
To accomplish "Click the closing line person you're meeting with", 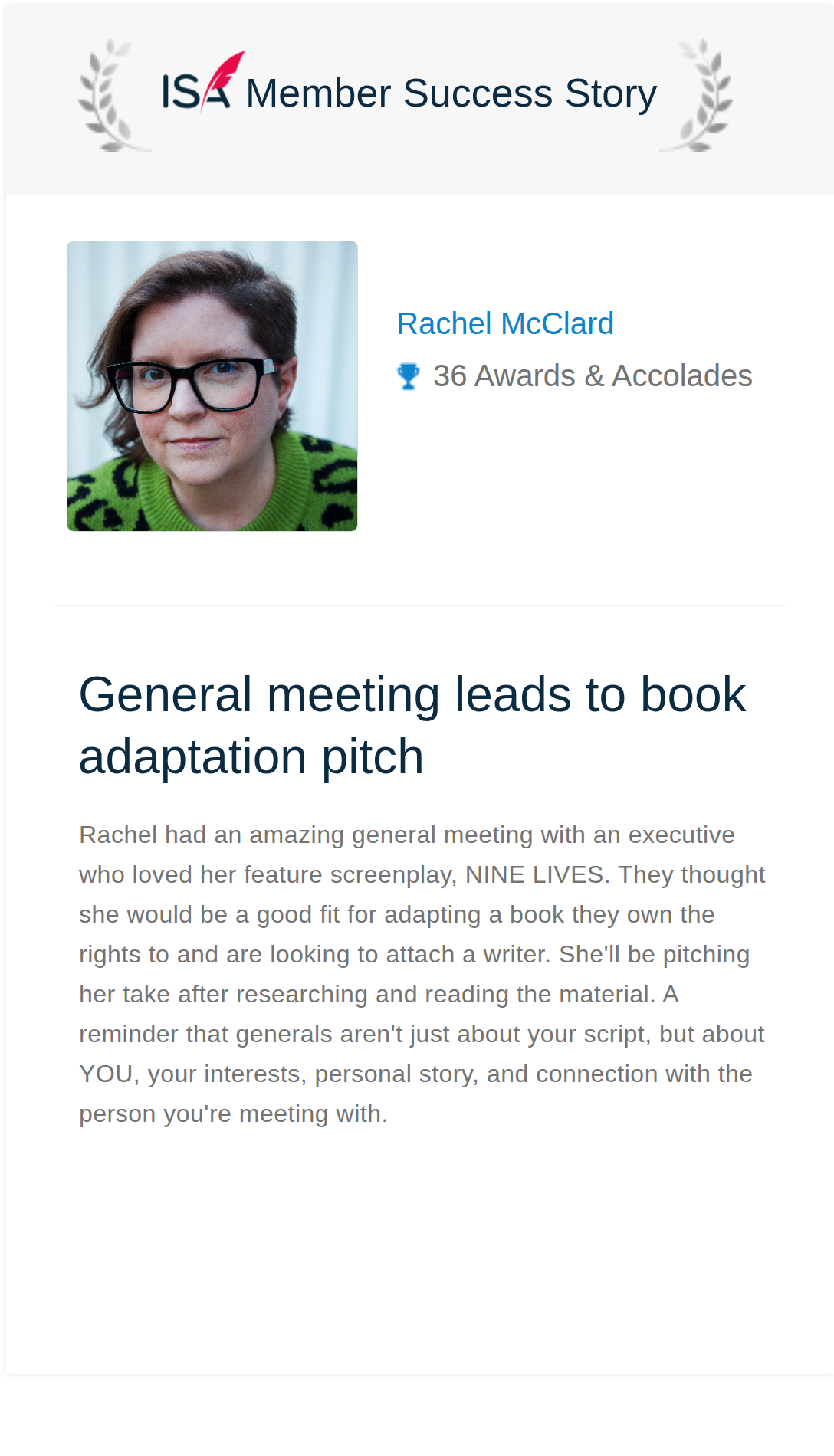I will 234,1113.
